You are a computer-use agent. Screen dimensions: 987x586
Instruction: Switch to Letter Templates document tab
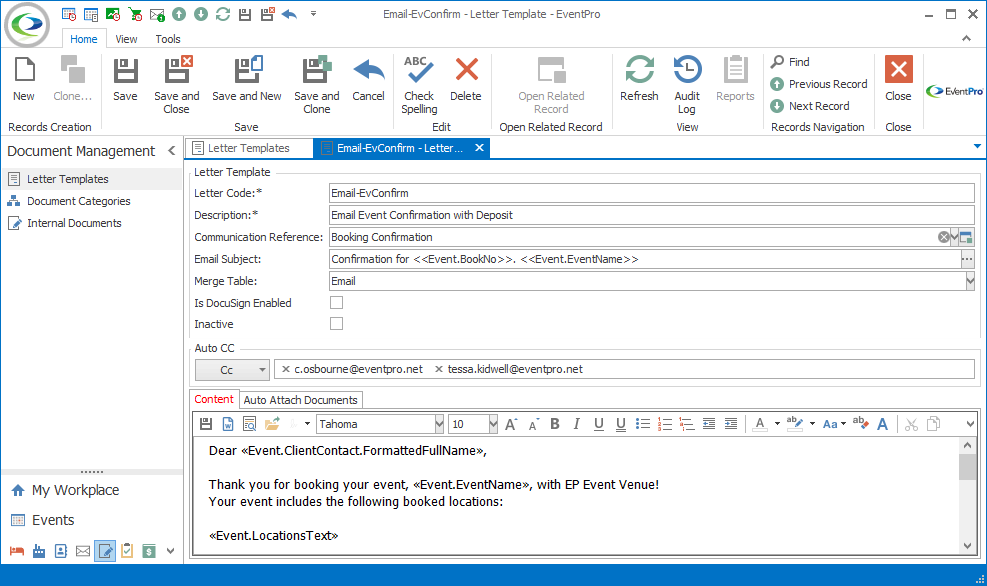tap(248, 148)
